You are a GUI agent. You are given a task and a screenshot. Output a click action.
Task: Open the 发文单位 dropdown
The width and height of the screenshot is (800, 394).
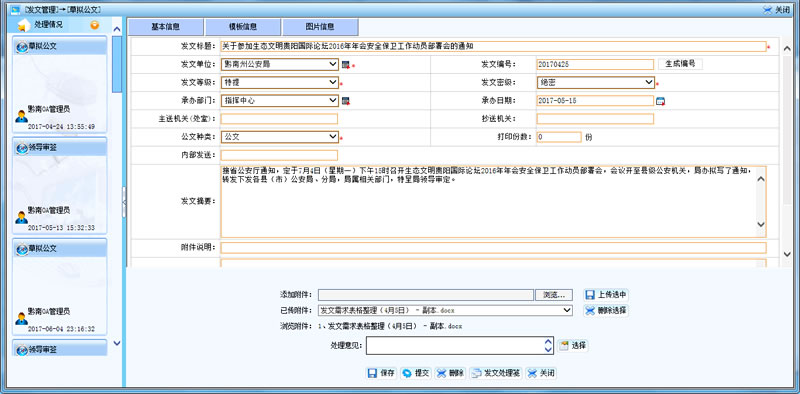click(x=280, y=64)
